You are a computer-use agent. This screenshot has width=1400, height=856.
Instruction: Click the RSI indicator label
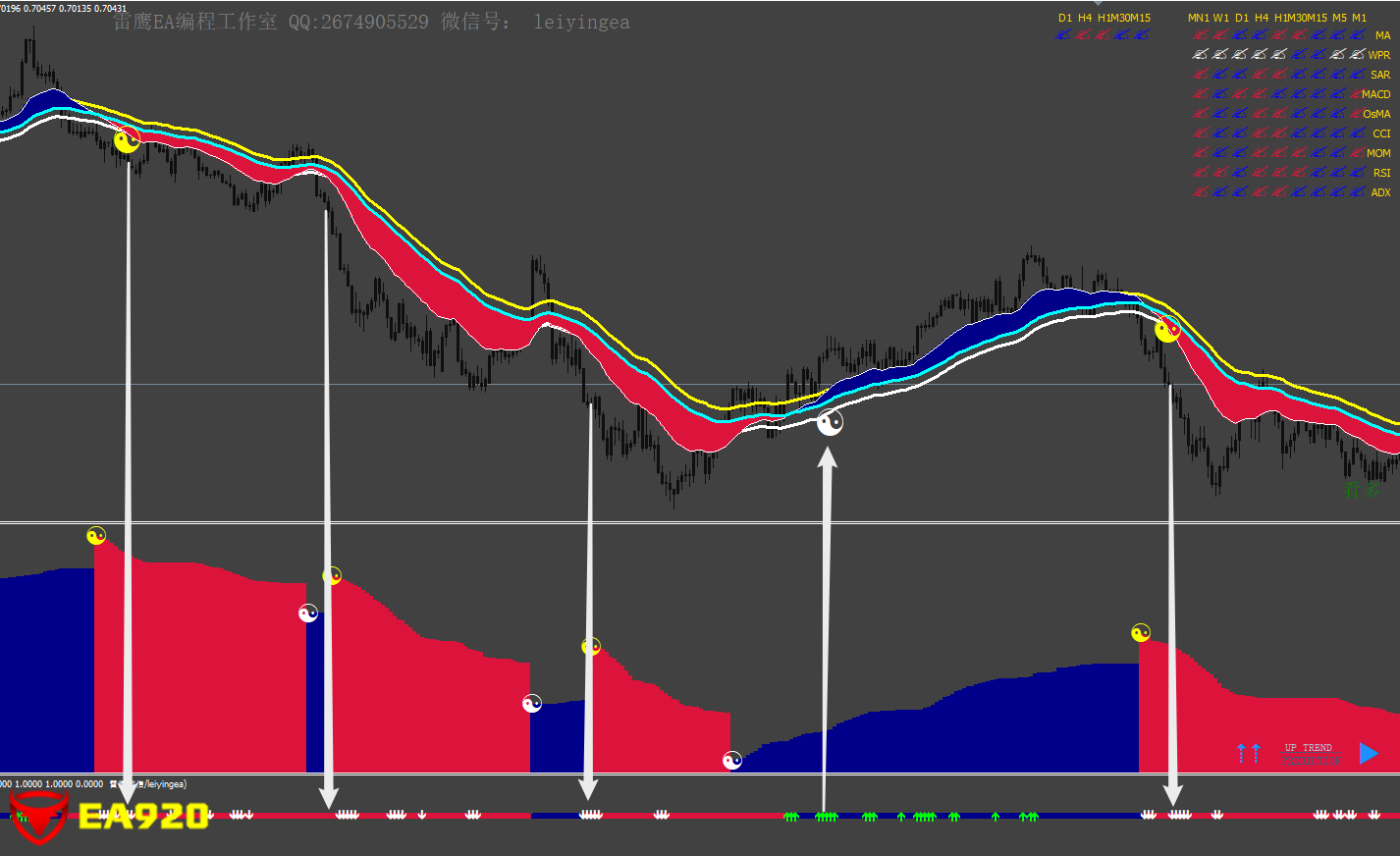point(1381,173)
